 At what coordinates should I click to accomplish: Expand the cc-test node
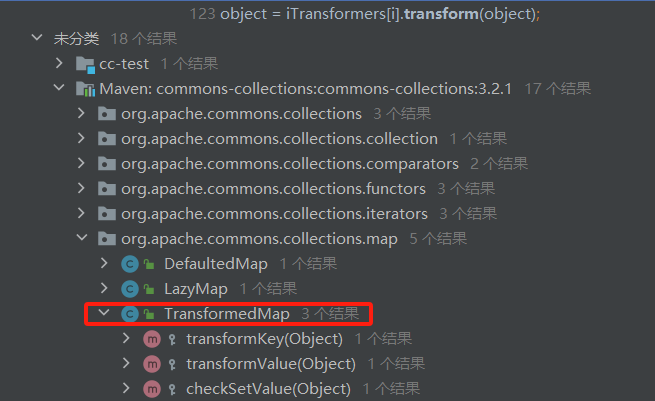(59, 63)
